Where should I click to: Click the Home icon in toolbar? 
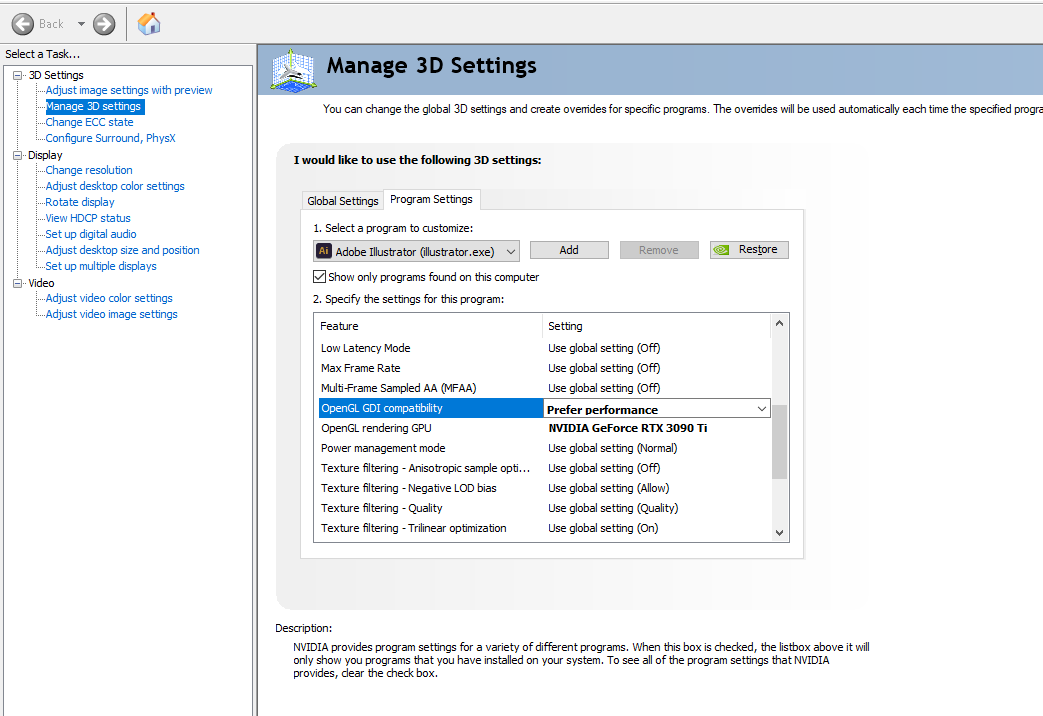click(x=149, y=24)
